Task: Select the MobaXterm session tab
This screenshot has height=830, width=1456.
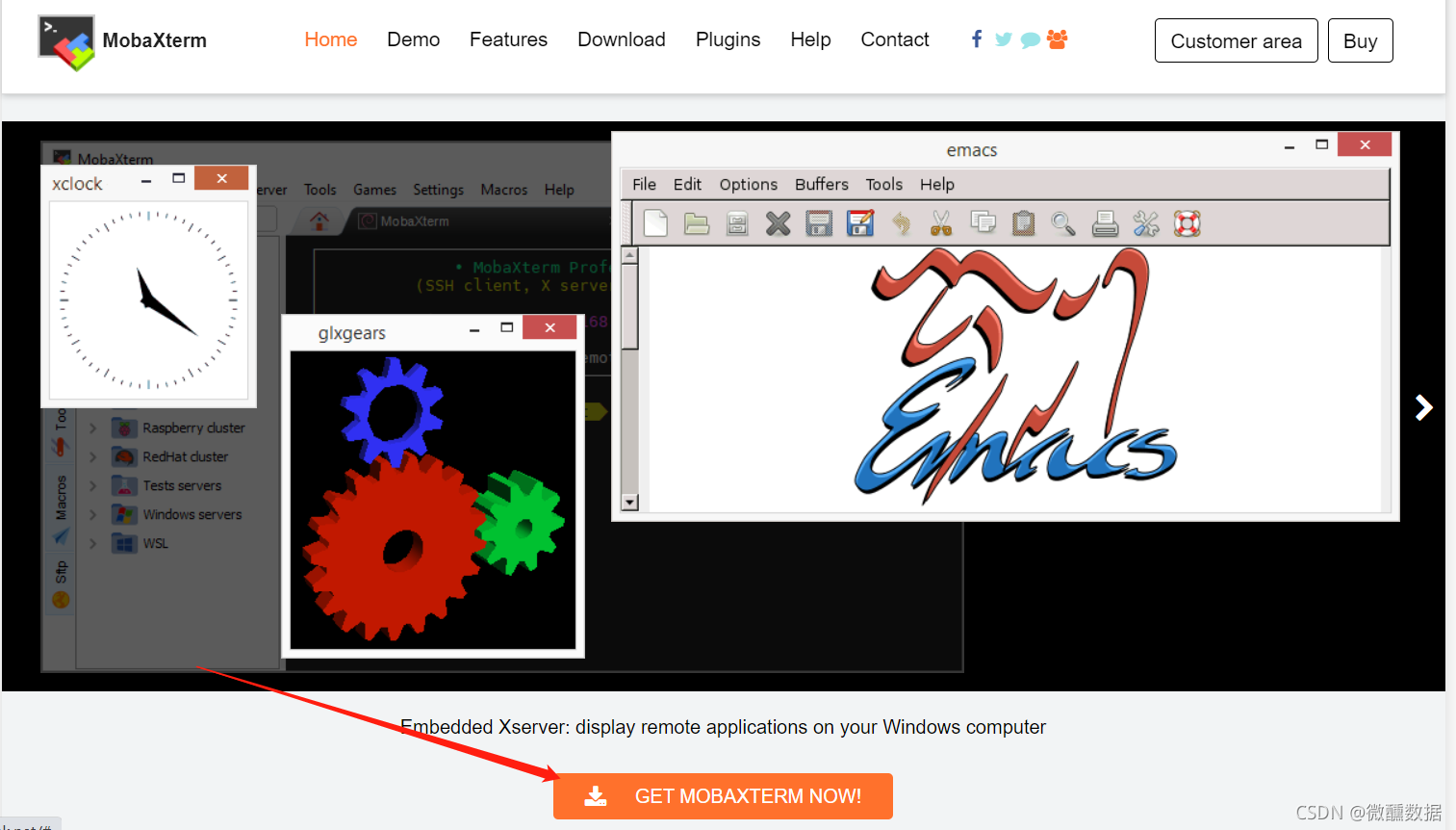Action: coord(404,220)
